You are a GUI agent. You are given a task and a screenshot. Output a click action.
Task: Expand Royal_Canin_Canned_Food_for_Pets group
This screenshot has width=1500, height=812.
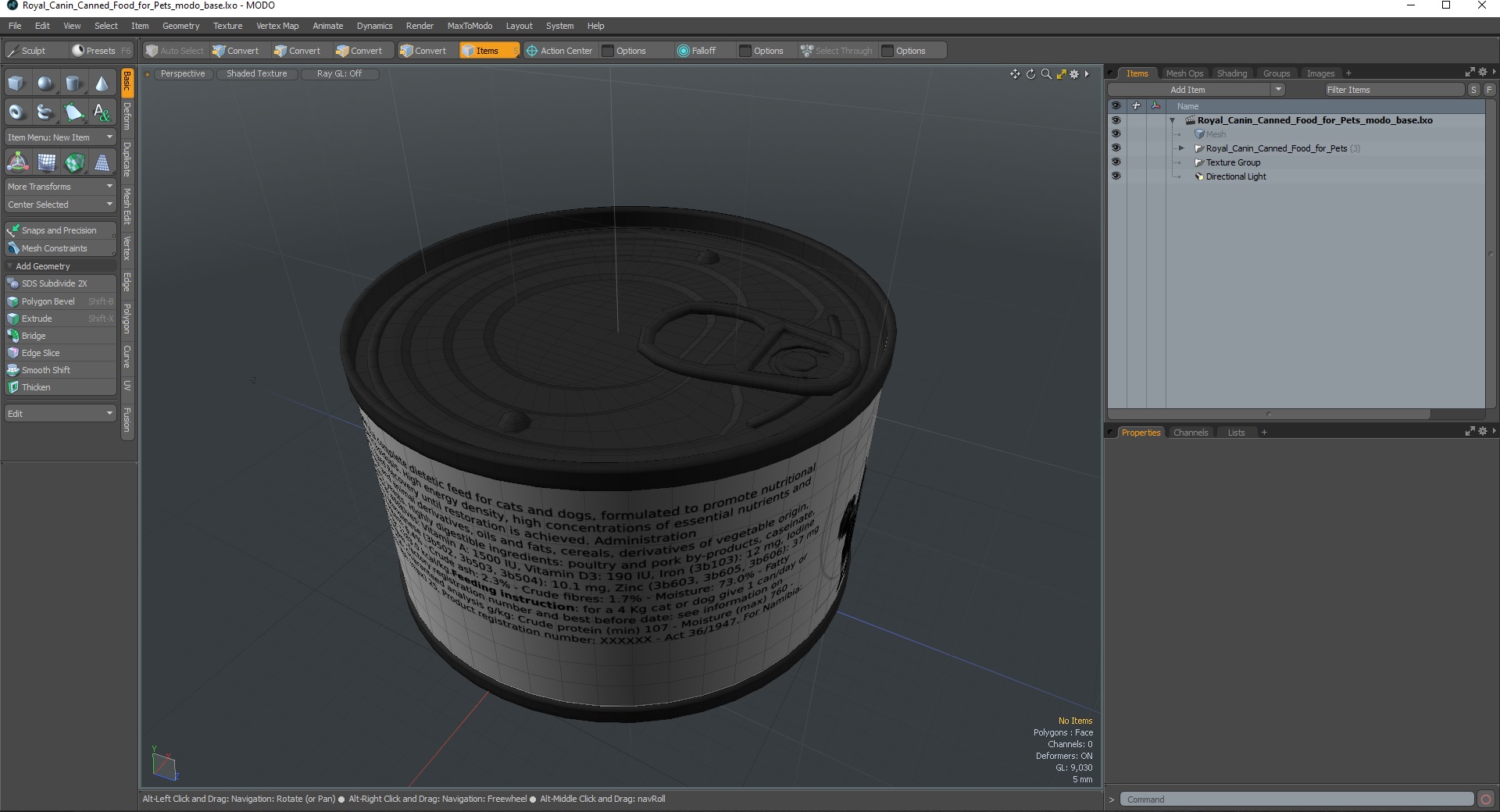click(1181, 148)
